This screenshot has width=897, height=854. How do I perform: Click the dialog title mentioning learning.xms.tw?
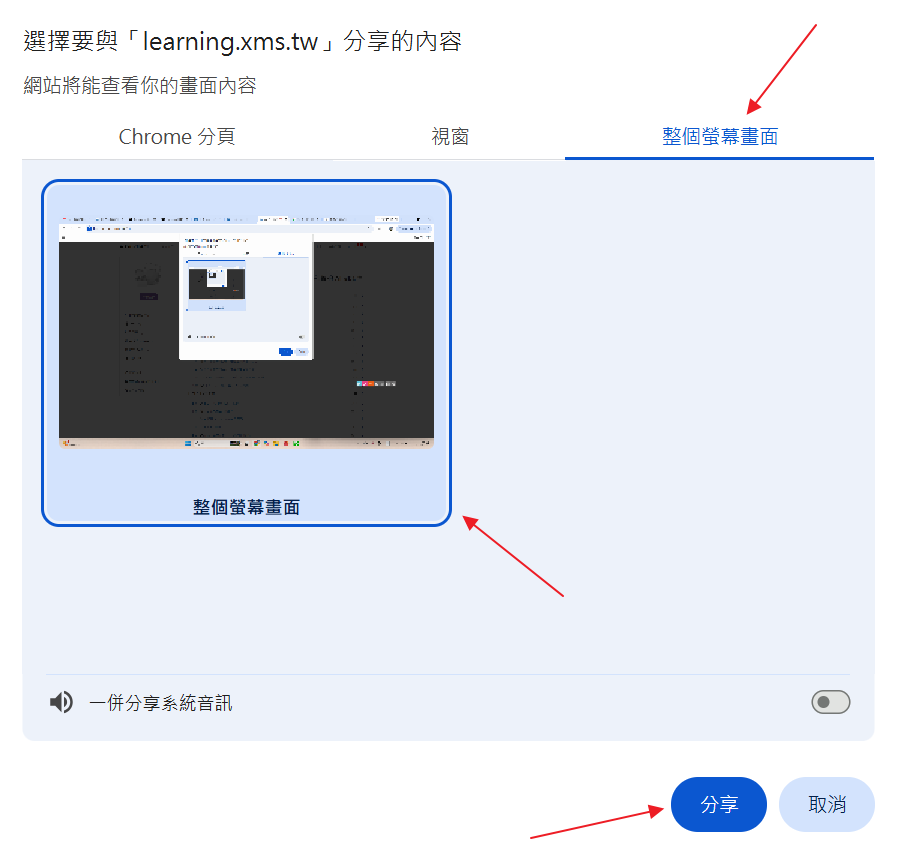coord(243,41)
